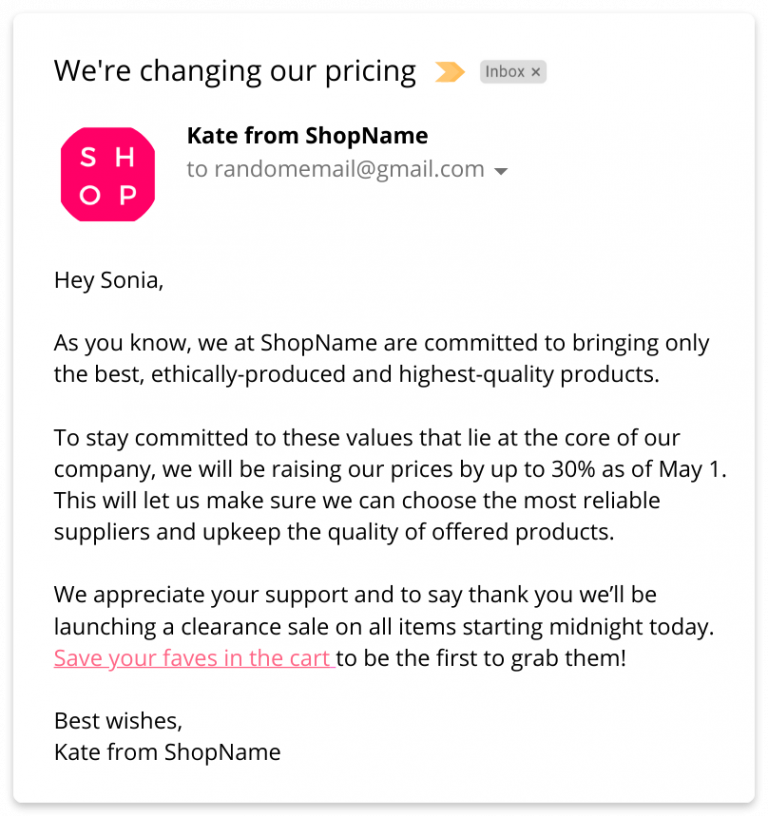Click the "Hey Sonia," greeting line

pos(108,280)
